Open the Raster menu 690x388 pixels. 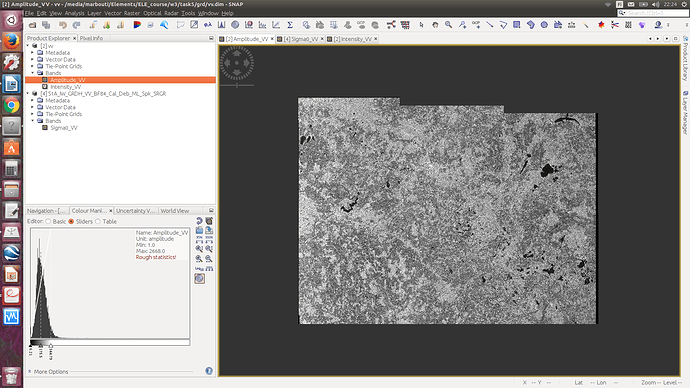(x=132, y=13)
